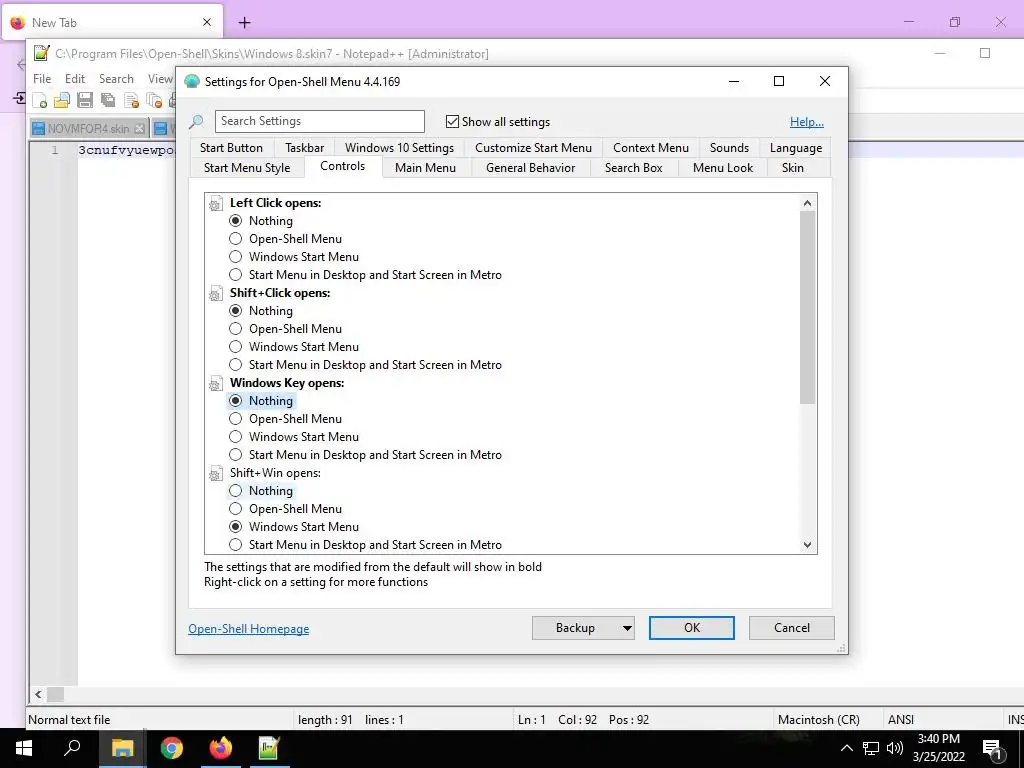Click the settings icon next to Windows Key opens
Image resolution: width=1024 pixels, height=768 pixels.
coord(216,384)
